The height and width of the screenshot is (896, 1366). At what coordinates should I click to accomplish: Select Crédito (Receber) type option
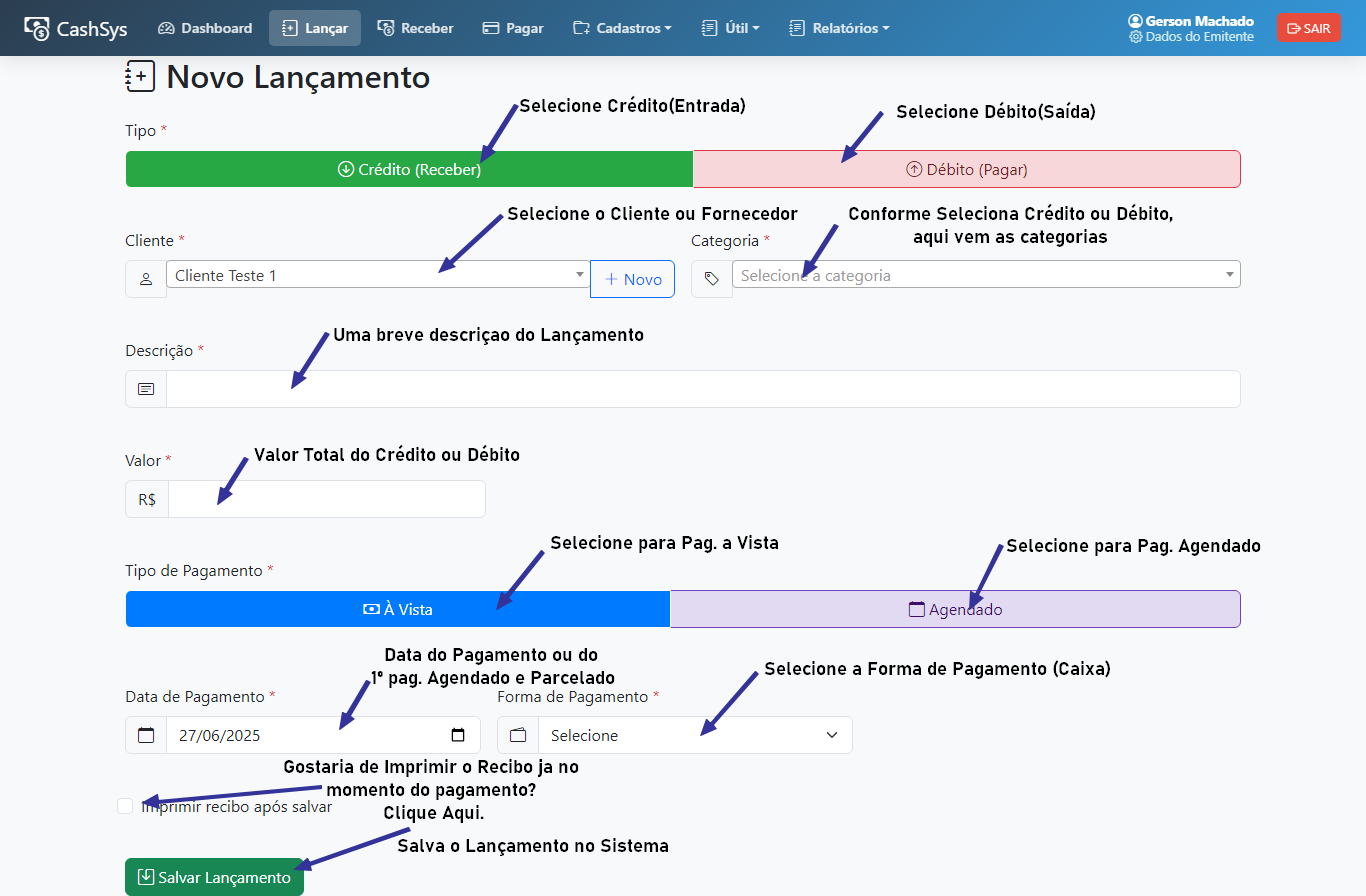(x=409, y=169)
